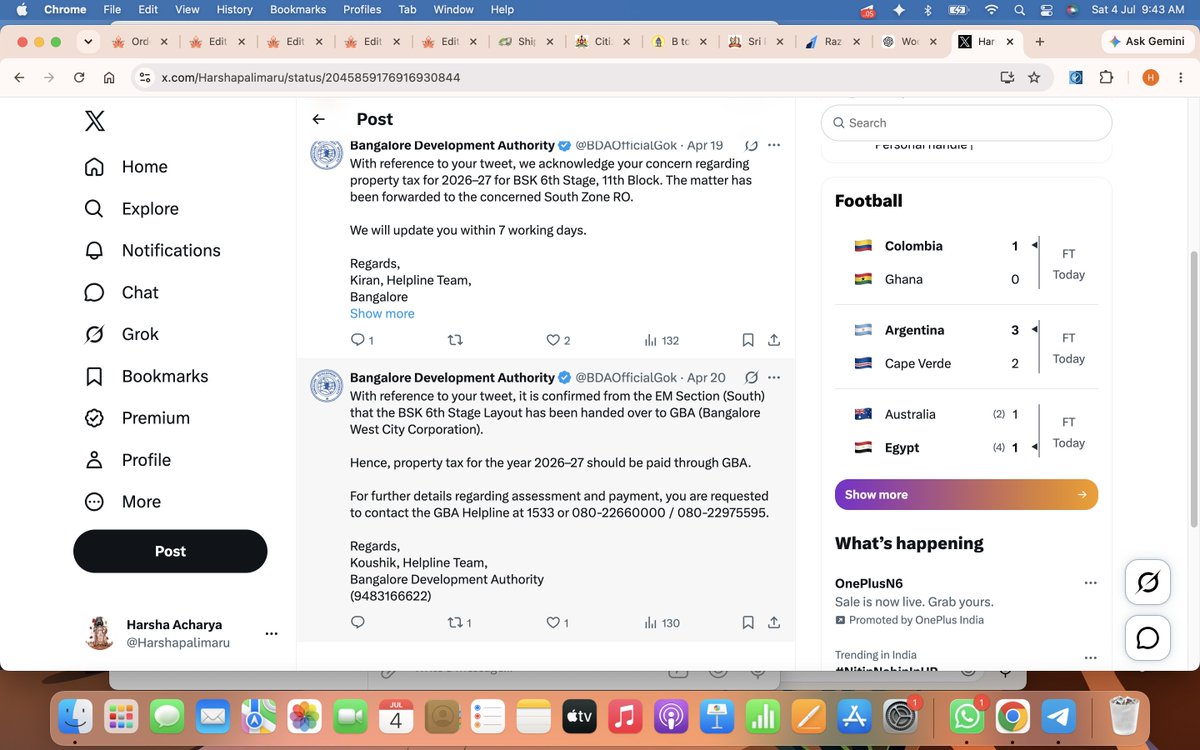1200x750 pixels.
Task: Open Premium in X sidebar
Action: coord(138,418)
